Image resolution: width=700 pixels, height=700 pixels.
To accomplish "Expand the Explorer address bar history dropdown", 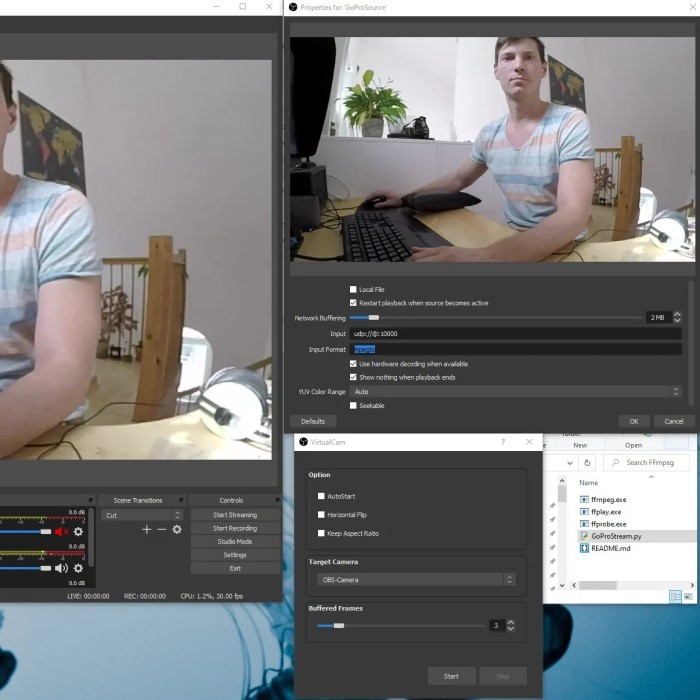I will (570, 463).
